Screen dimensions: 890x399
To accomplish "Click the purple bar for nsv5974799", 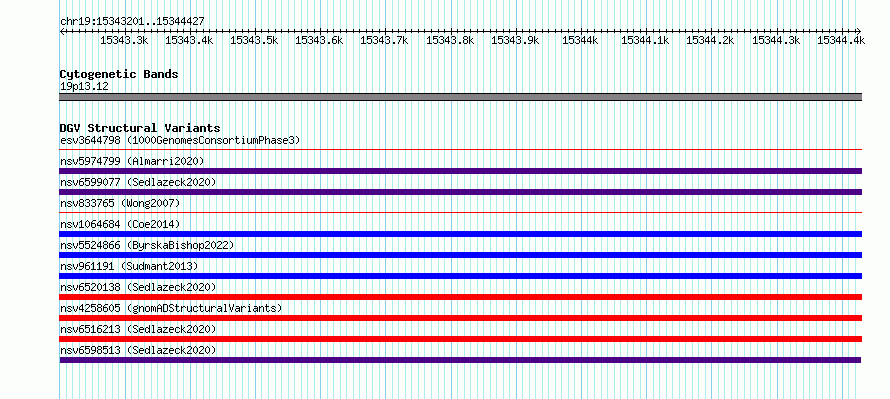I will (x=461, y=171).
